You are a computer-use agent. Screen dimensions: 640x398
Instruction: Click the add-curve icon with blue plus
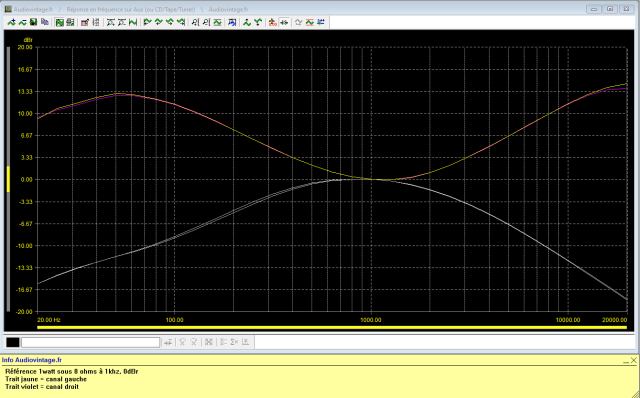coord(11,22)
